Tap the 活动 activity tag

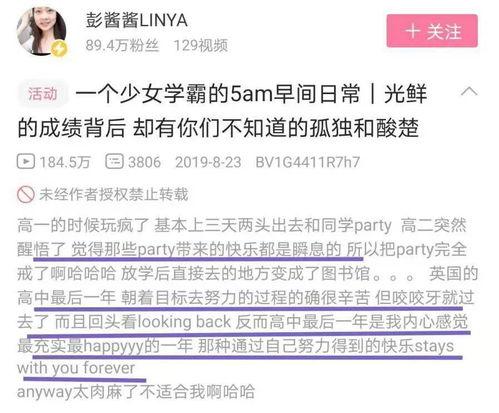(43, 94)
